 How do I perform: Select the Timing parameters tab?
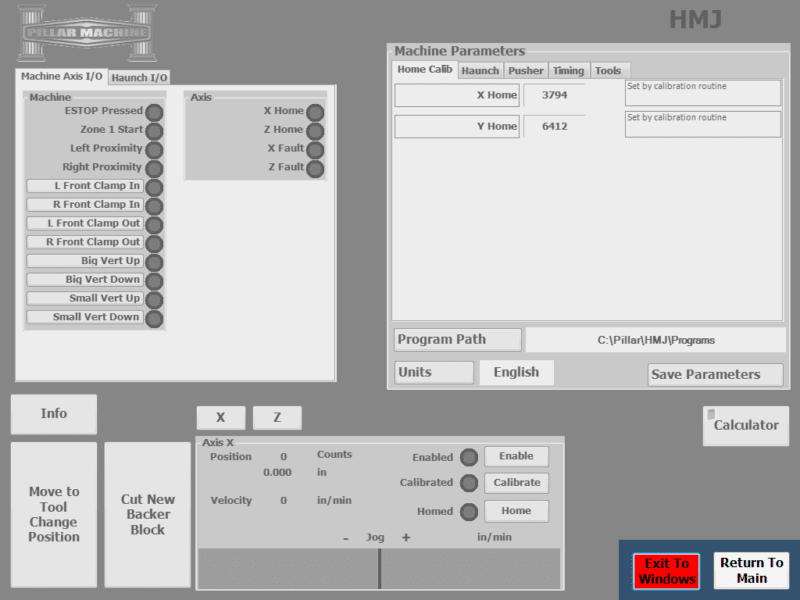(x=568, y=71)
